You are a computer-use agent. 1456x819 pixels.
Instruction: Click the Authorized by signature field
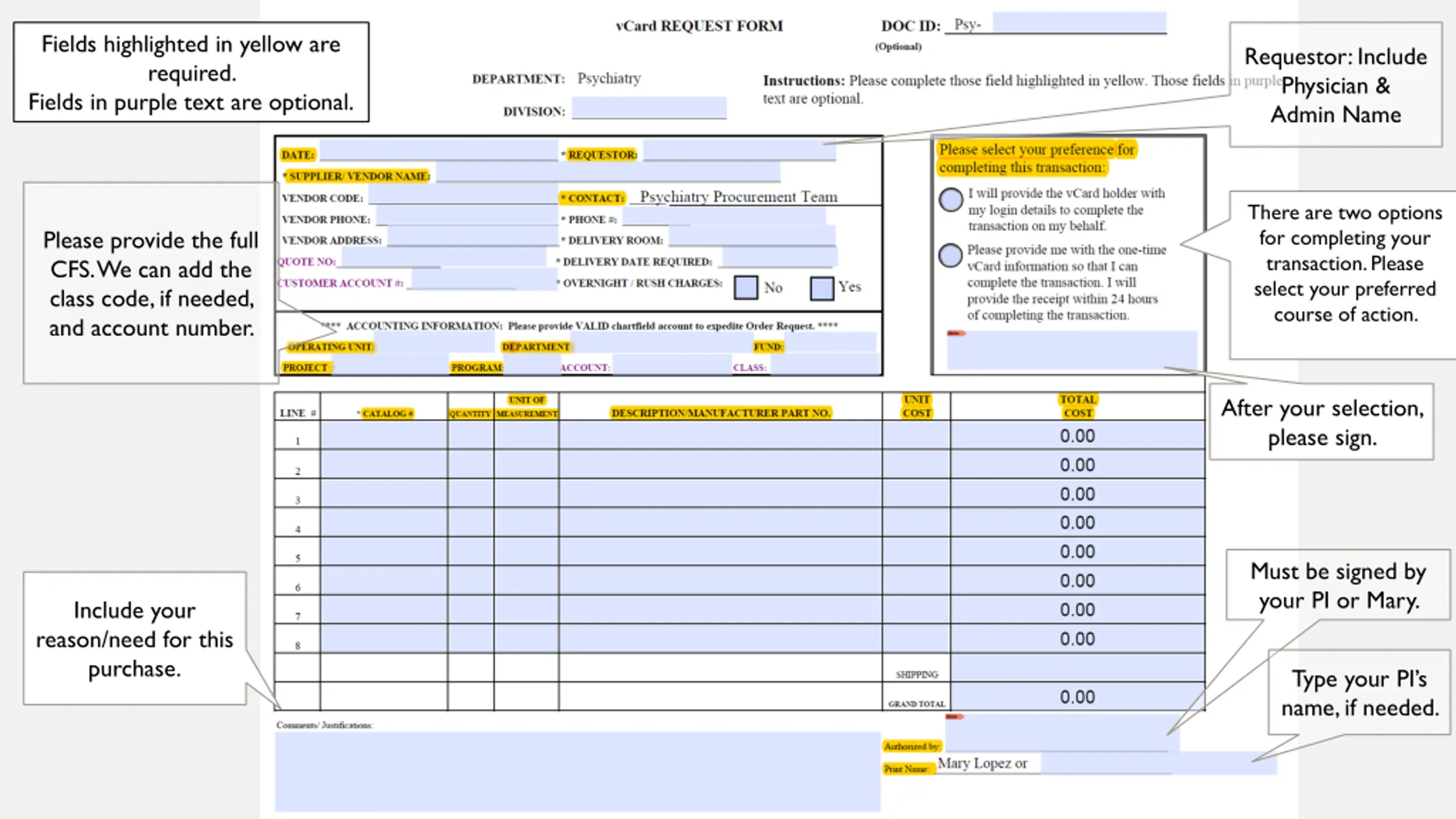coord(1062,733)
